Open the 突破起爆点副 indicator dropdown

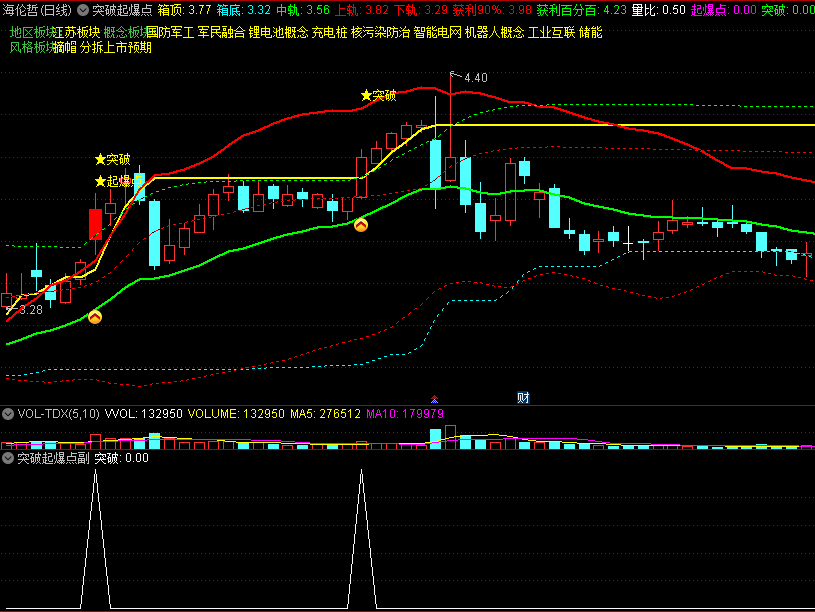coord(8,458)
